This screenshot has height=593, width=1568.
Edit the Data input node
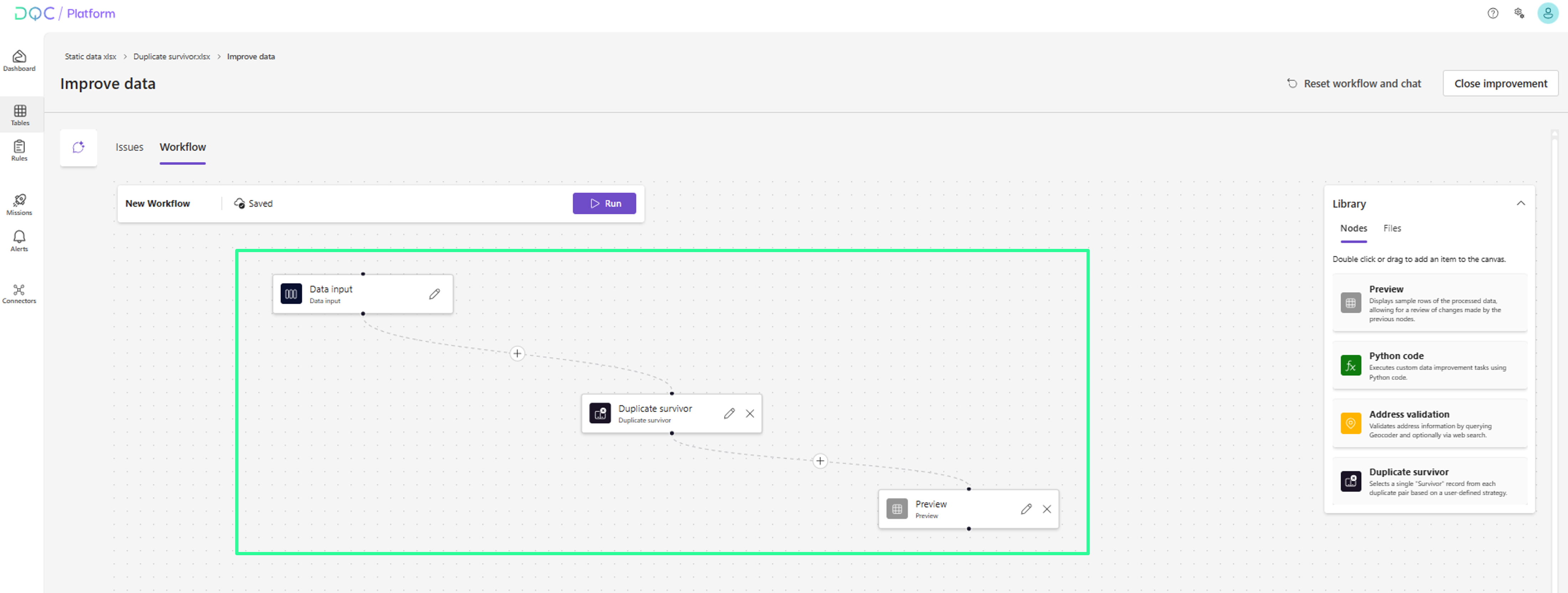(x=434, y=294)
